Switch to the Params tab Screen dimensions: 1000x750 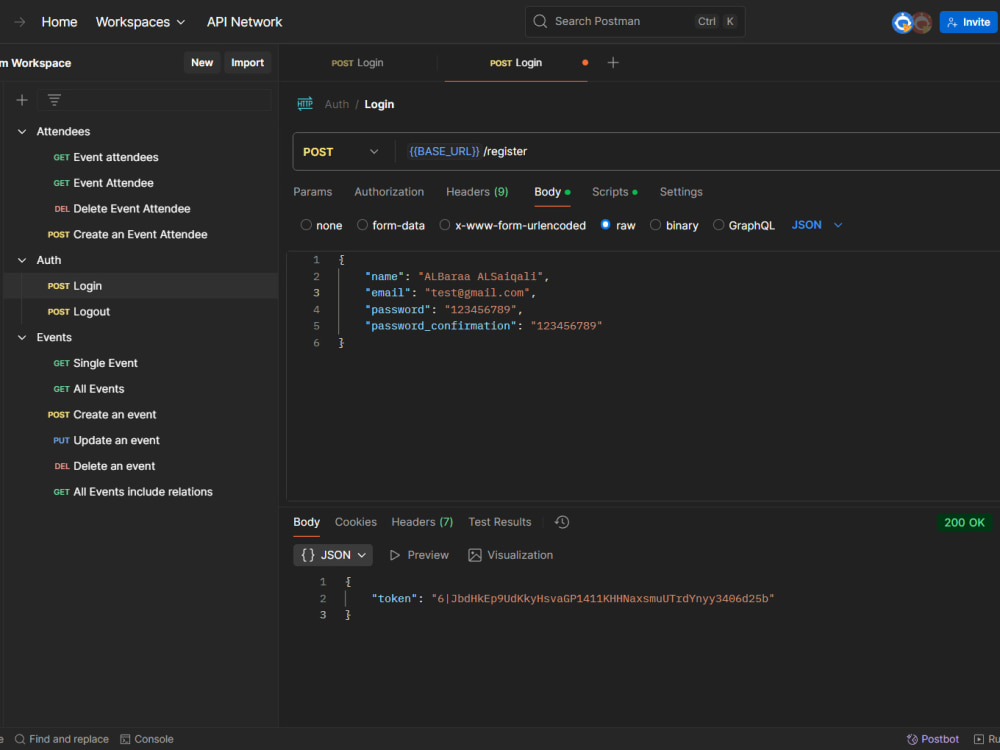pyautogui.click(x=312, y=192)
